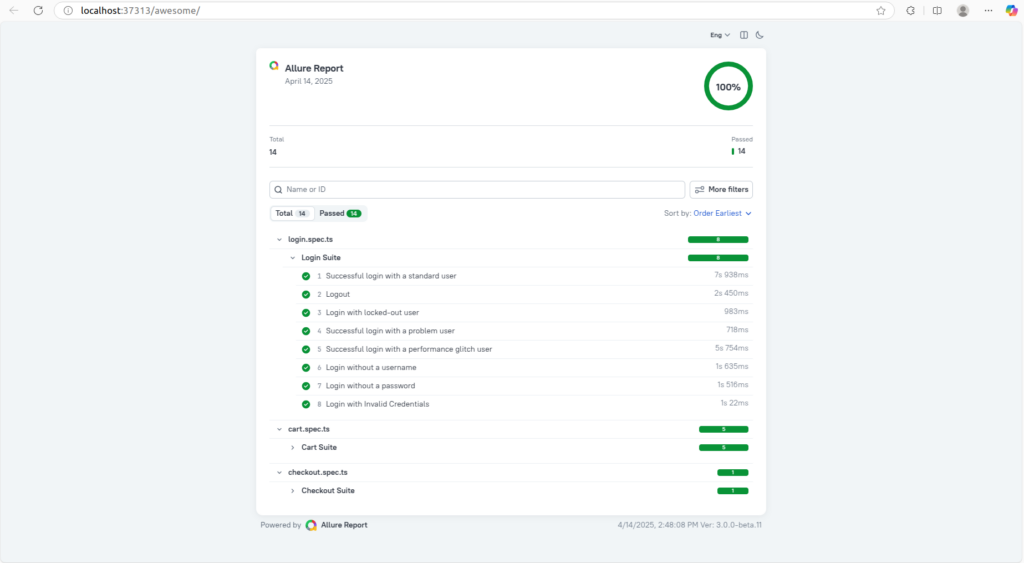Click the Name or ID search field

click(x=477, y=189)
